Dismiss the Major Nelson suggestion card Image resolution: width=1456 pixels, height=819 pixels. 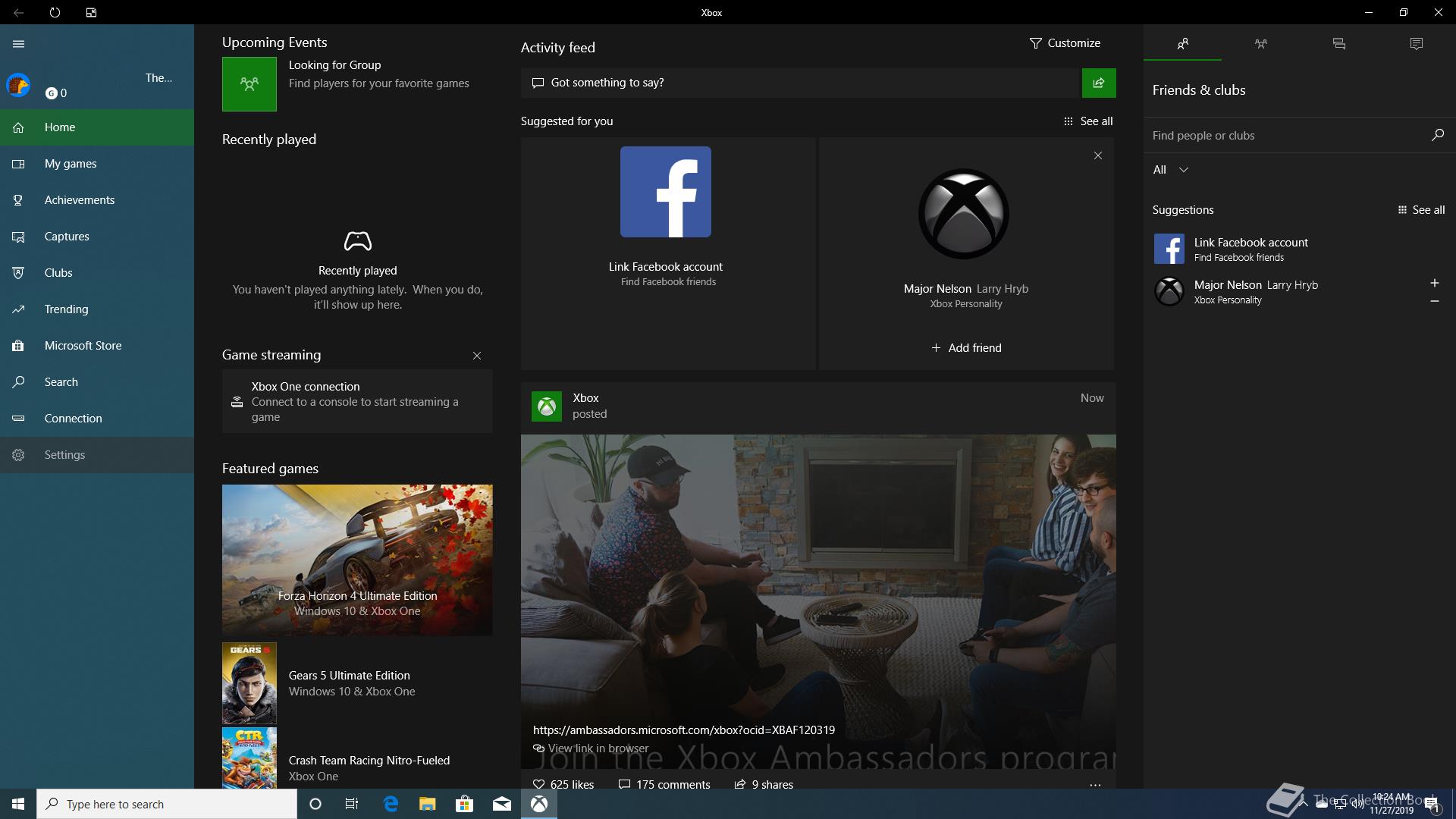pos(1098,155)
